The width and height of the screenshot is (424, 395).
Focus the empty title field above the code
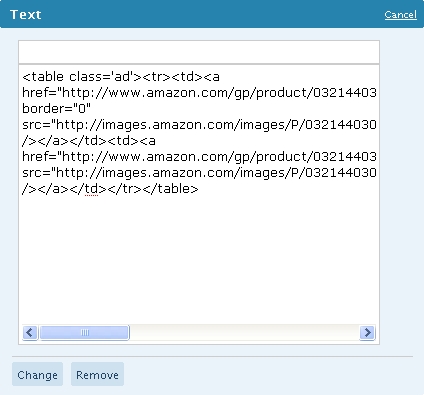click(199, 52)
